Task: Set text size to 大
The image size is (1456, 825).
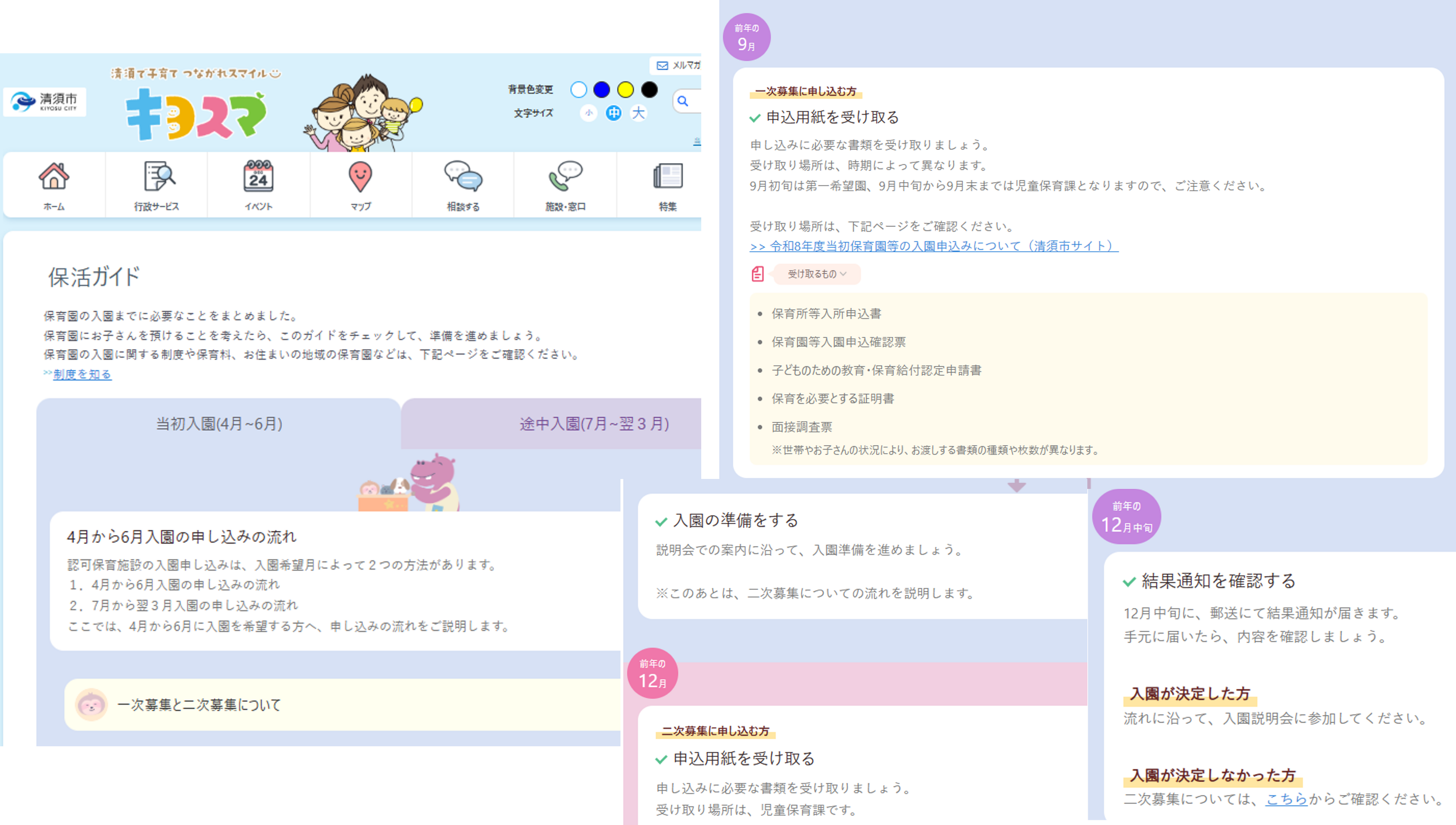Action: (x=638, y=113)
